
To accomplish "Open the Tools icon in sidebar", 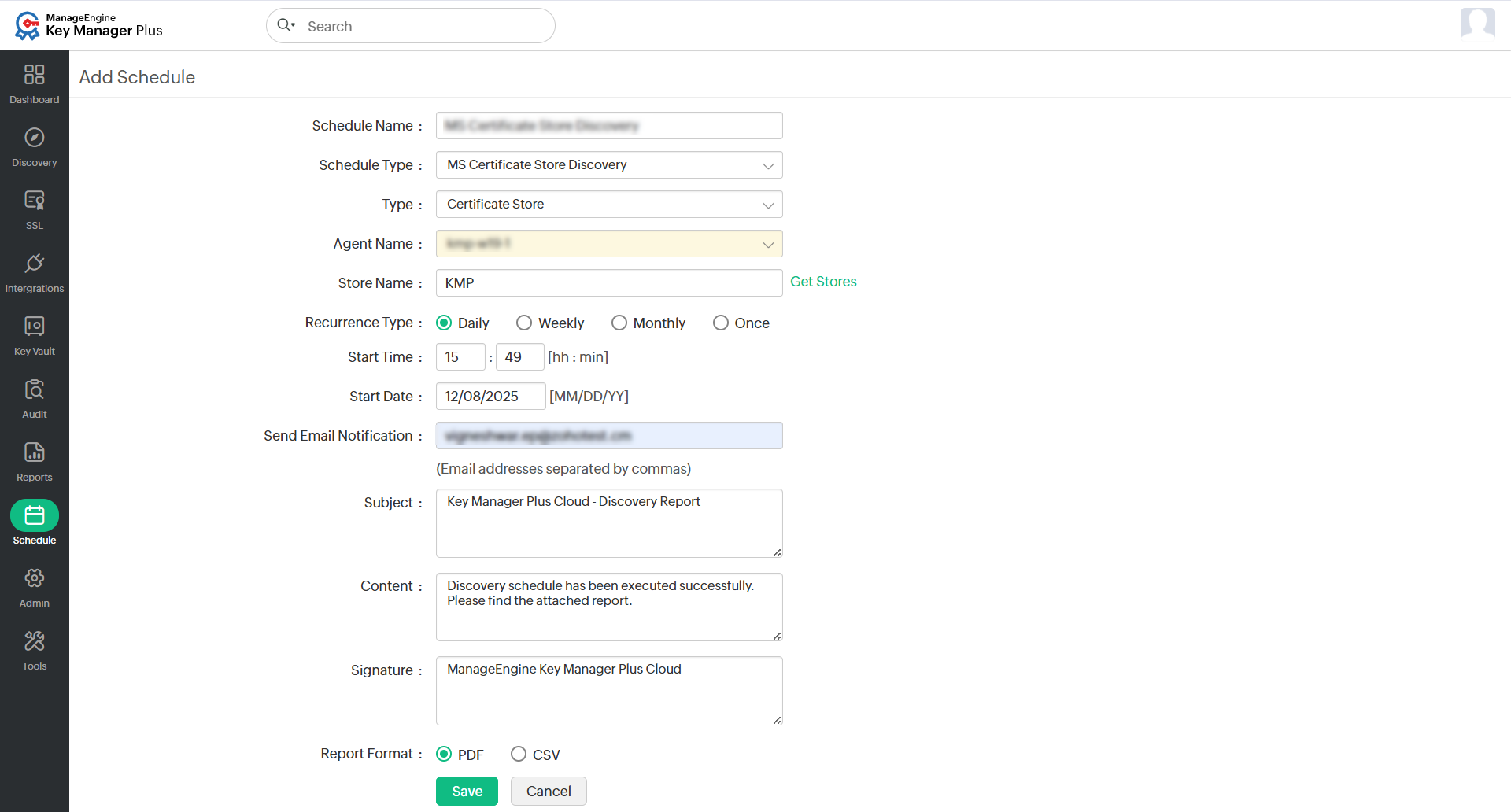I will (35, 640).
